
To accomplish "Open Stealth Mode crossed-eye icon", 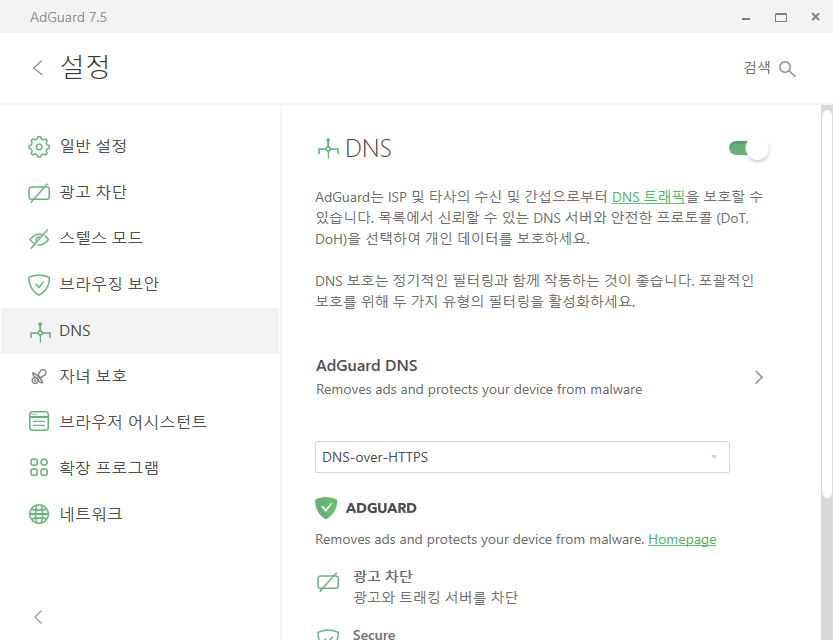I will (39, 238).
